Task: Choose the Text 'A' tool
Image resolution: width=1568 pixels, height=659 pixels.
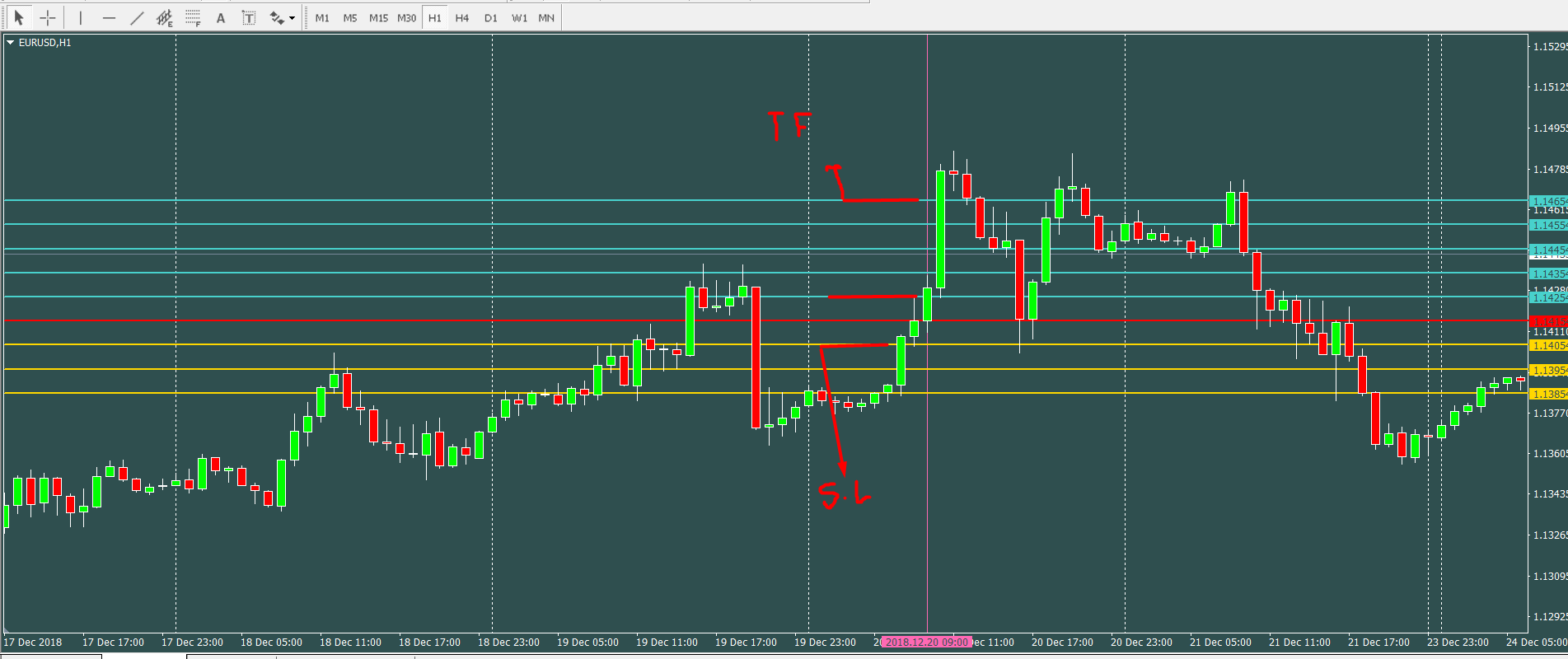Action: (221, 17)
